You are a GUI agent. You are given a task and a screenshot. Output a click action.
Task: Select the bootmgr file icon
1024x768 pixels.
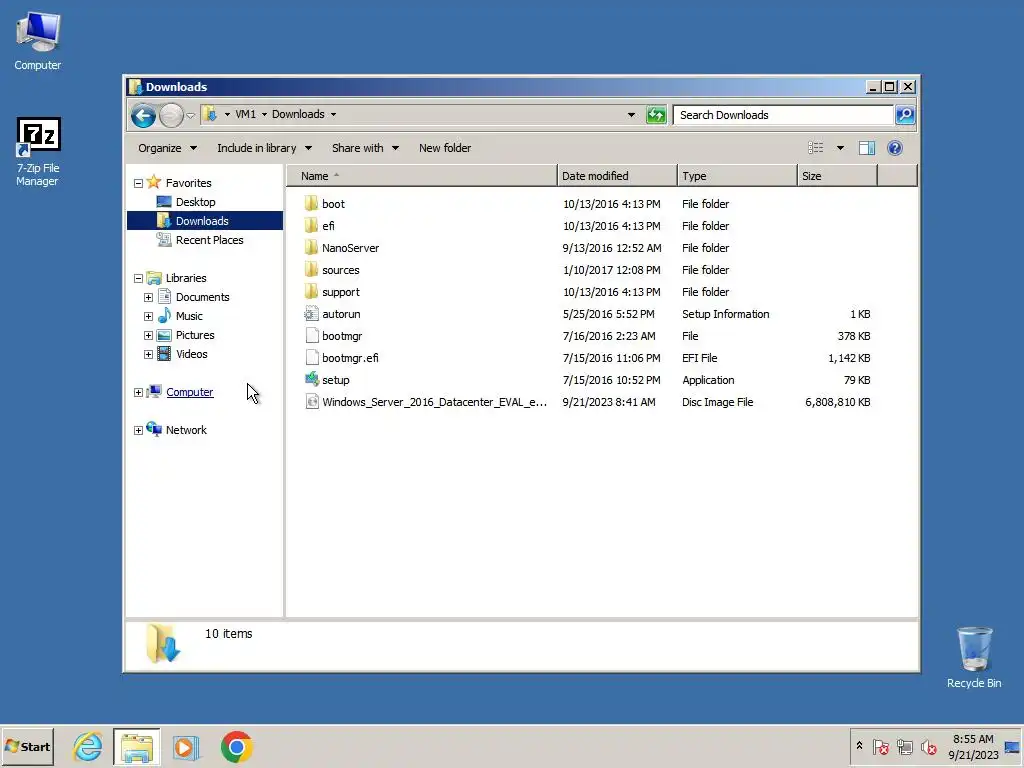(312, 336)
